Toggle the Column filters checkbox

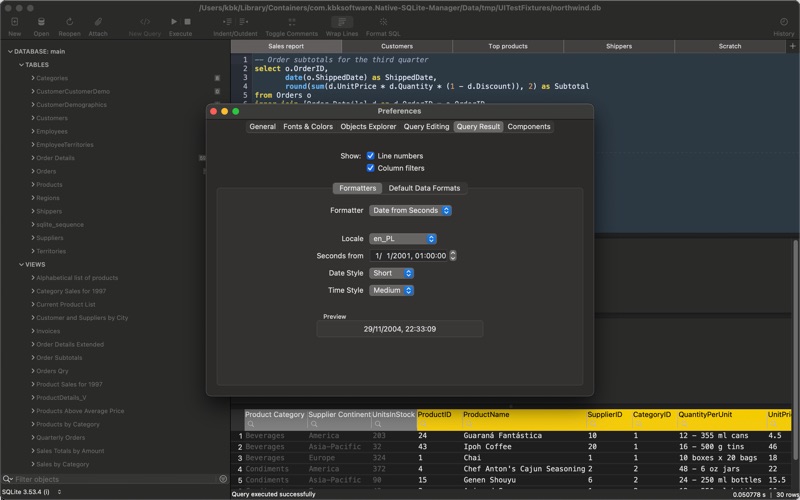[370, 168]
